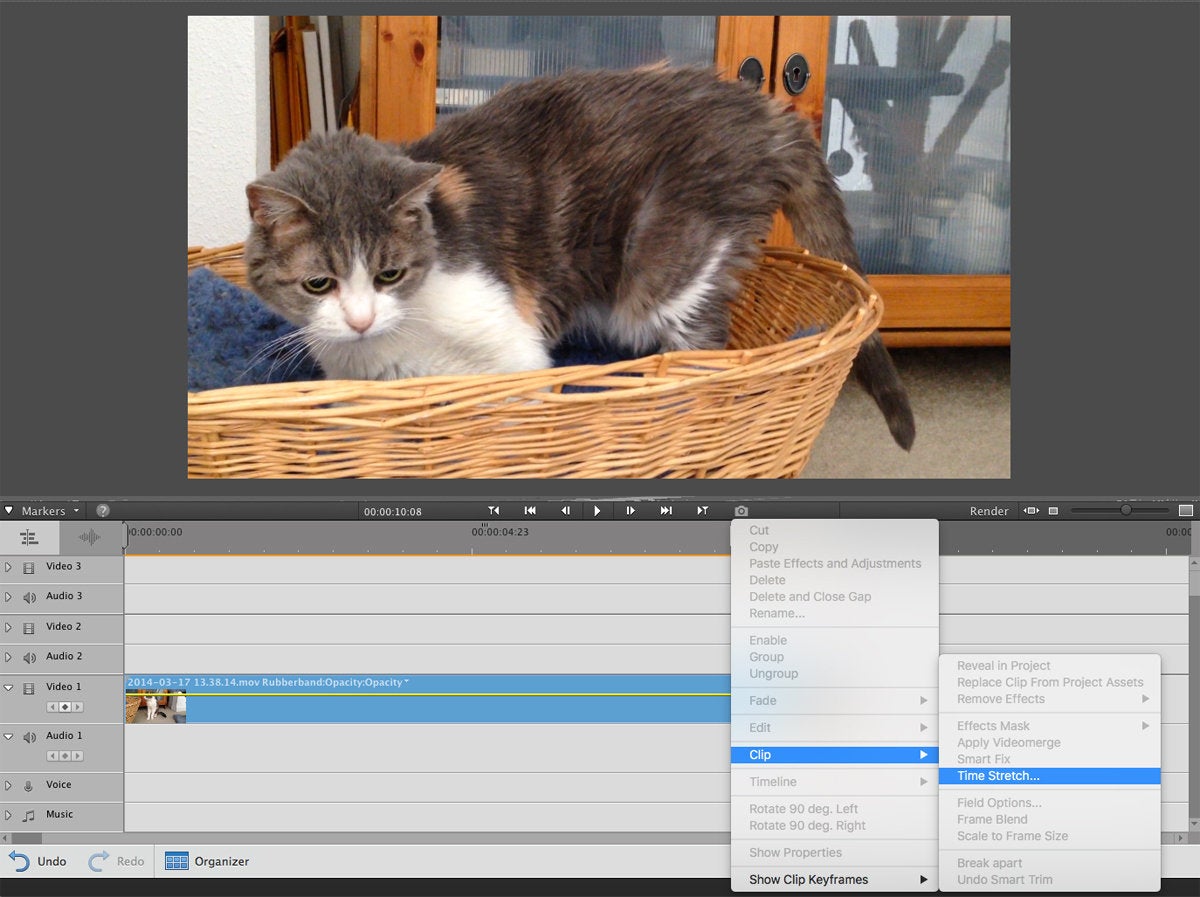1200x897 pixels.
Task: Click the Undo button
Action: pyautogui.click(x=38, y=861)
